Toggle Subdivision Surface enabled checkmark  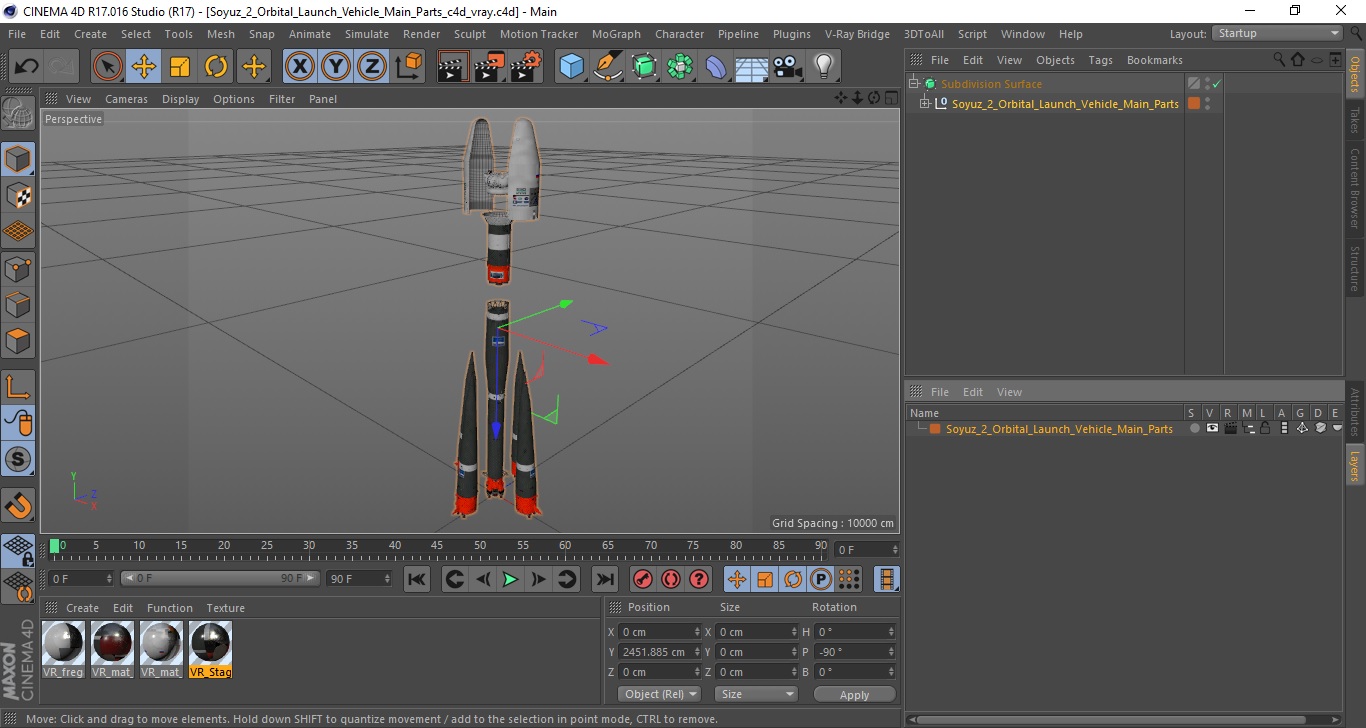pyautogui.click(x=1217, y=84)
